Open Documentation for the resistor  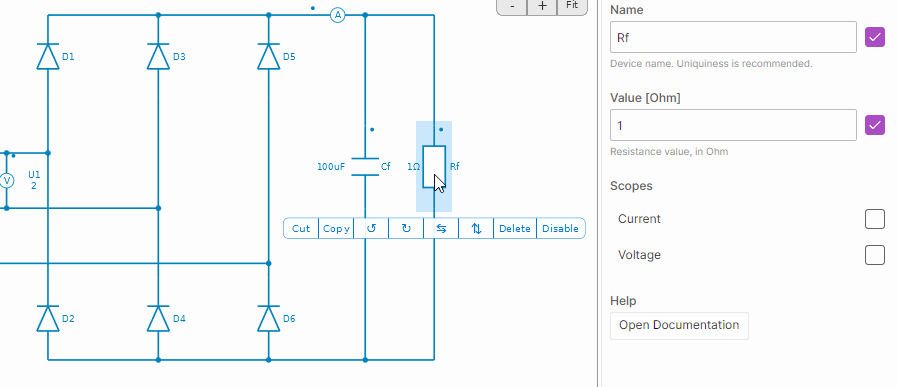pos(679,325)
